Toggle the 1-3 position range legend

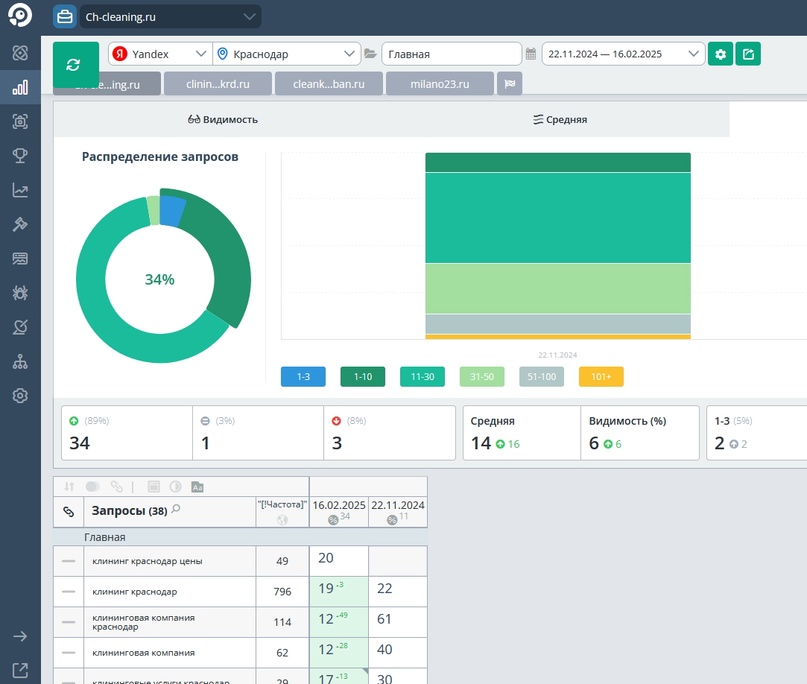tap(303, 377)
